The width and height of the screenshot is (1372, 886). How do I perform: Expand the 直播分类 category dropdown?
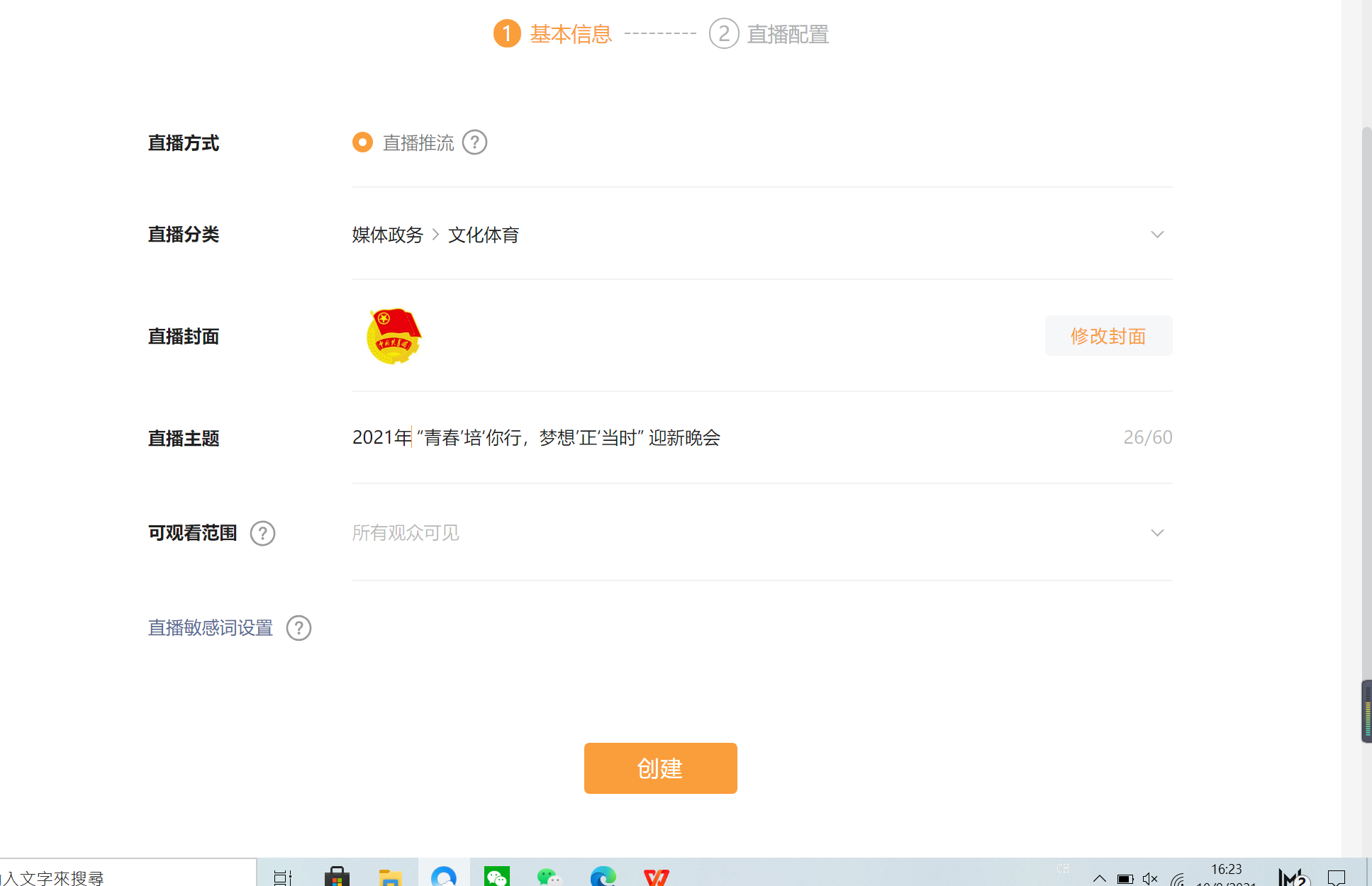[x=1156, y=235]
